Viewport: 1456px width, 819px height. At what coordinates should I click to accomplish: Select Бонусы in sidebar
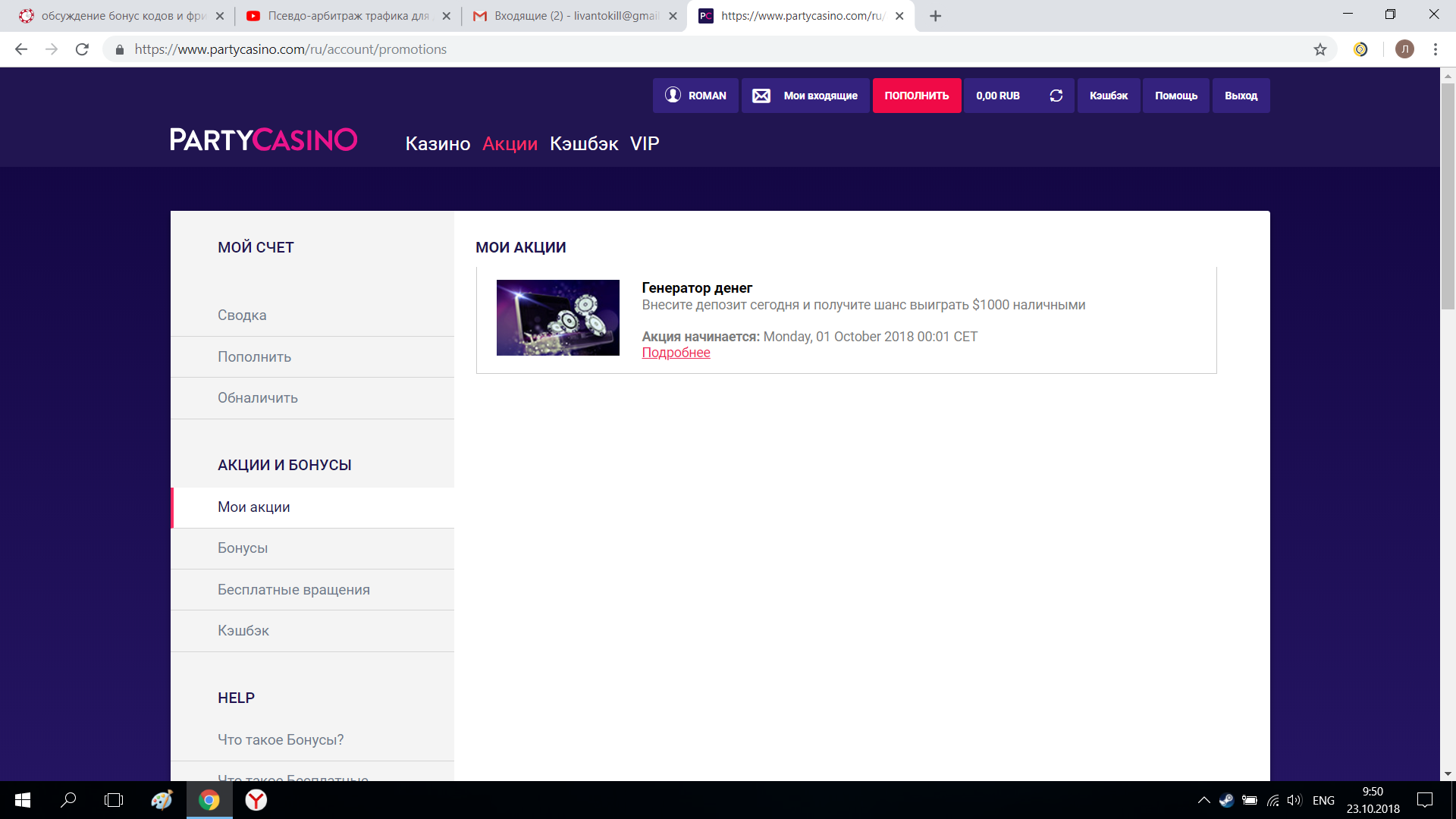pos(243,548)
